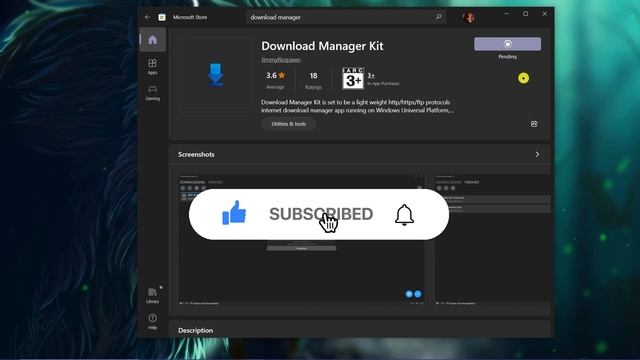Expand the Screenshots section chevron
This screenshot has width=640, height=360.
coord(537,154)
